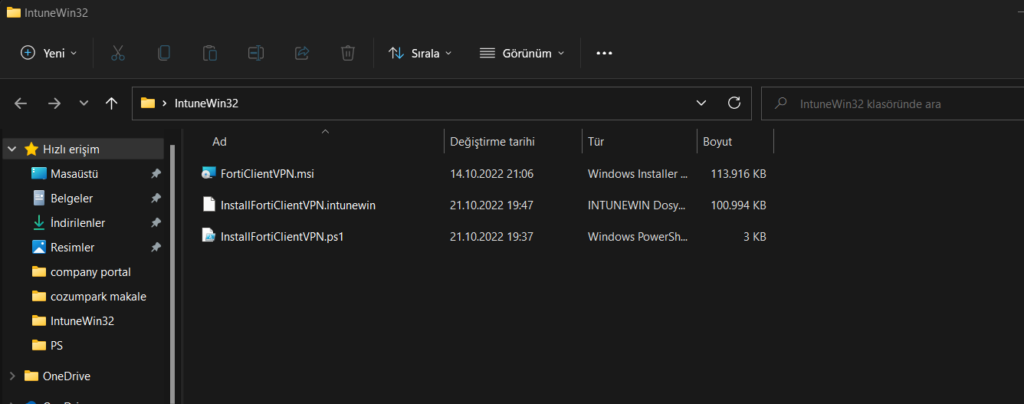Sort by Değiştirme tarihi column header
1024x404 pixels.
(492, 142)
